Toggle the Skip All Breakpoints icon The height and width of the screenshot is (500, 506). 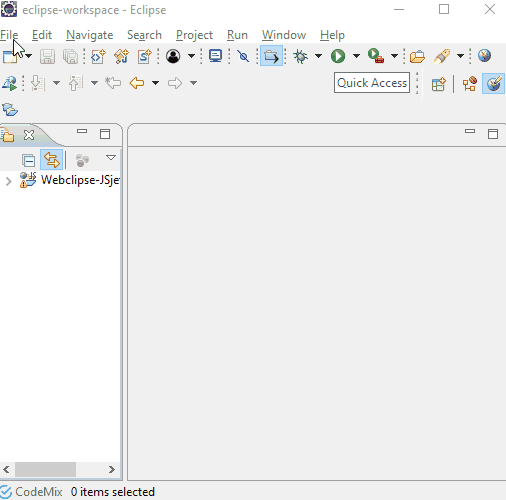243,56
